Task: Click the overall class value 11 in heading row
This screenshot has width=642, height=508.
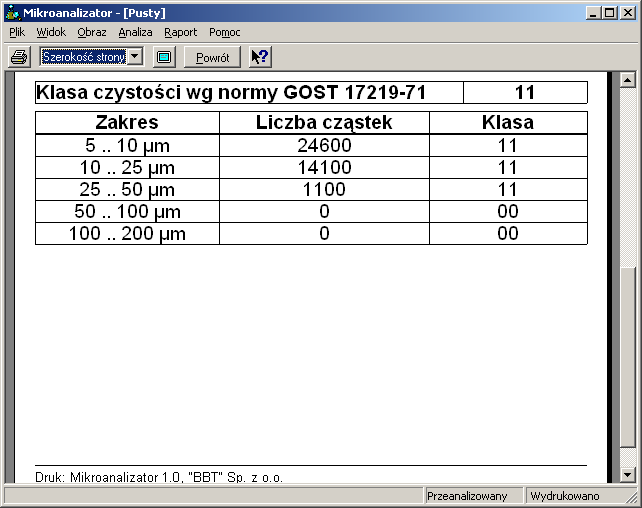Action: [525, 93]
